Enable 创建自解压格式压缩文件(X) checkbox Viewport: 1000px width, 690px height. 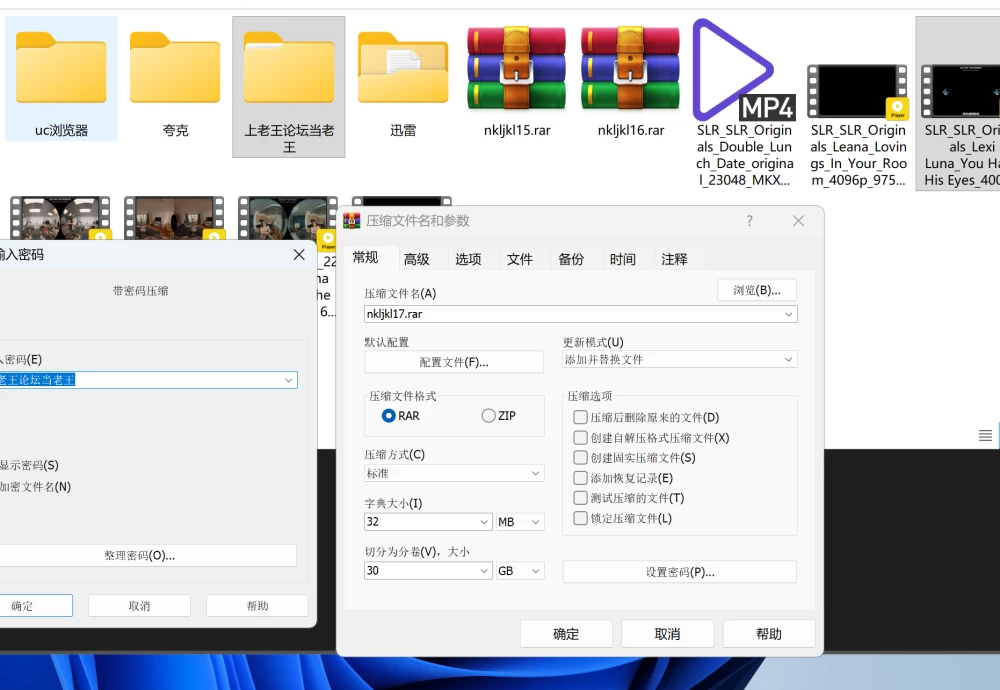(580, 437)
